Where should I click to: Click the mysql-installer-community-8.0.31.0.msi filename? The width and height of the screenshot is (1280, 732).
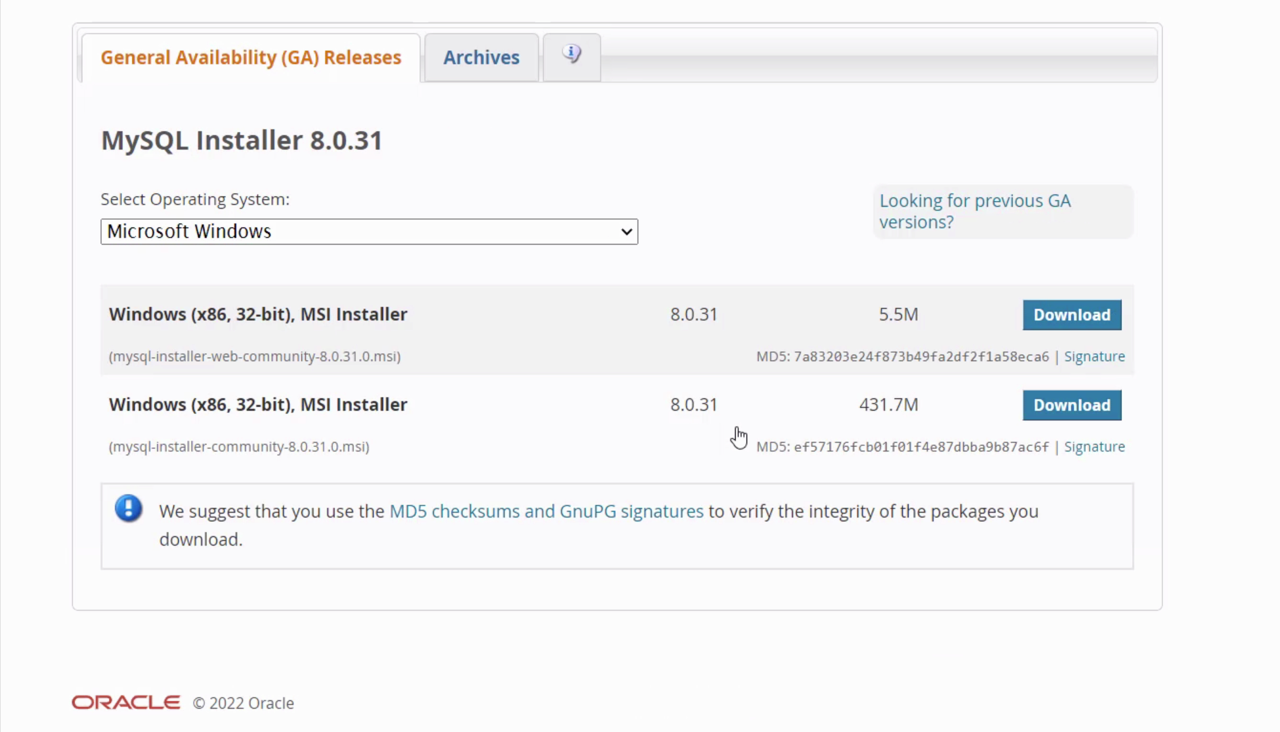click(239, 447)
